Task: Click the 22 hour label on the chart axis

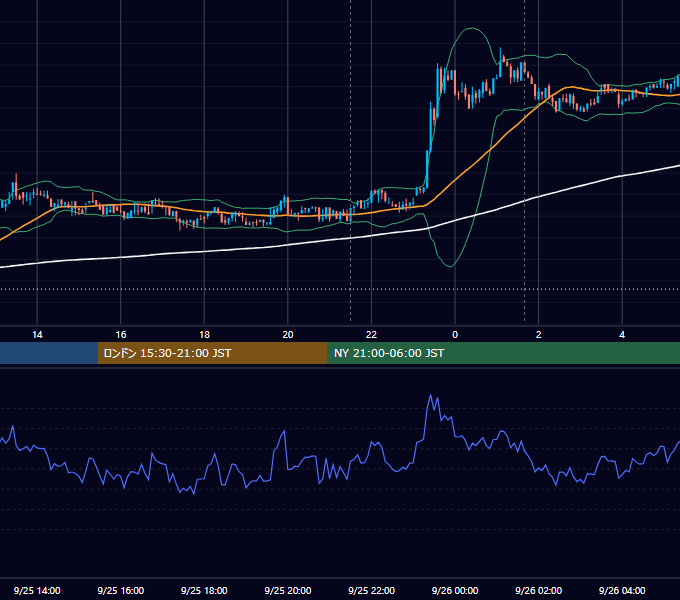Action: tap(371, 335)
